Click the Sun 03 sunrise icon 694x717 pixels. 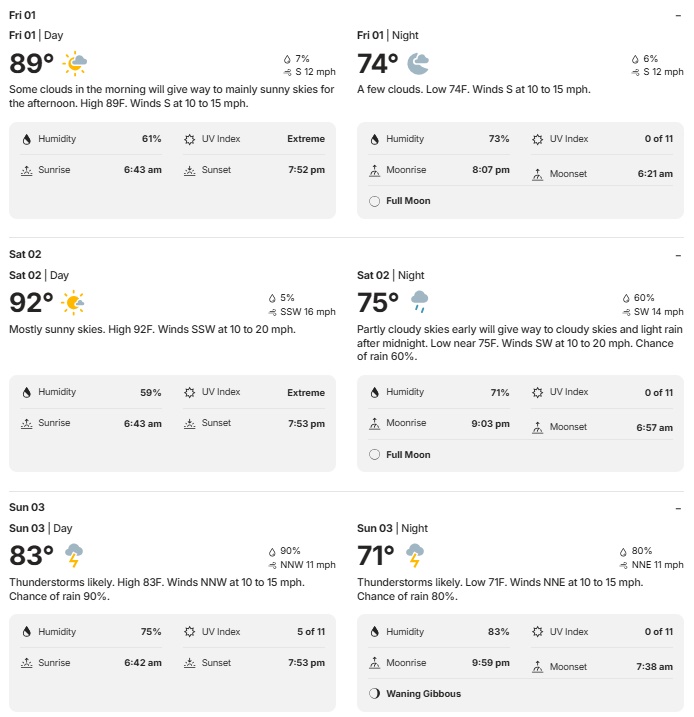[x=27, y=663]
